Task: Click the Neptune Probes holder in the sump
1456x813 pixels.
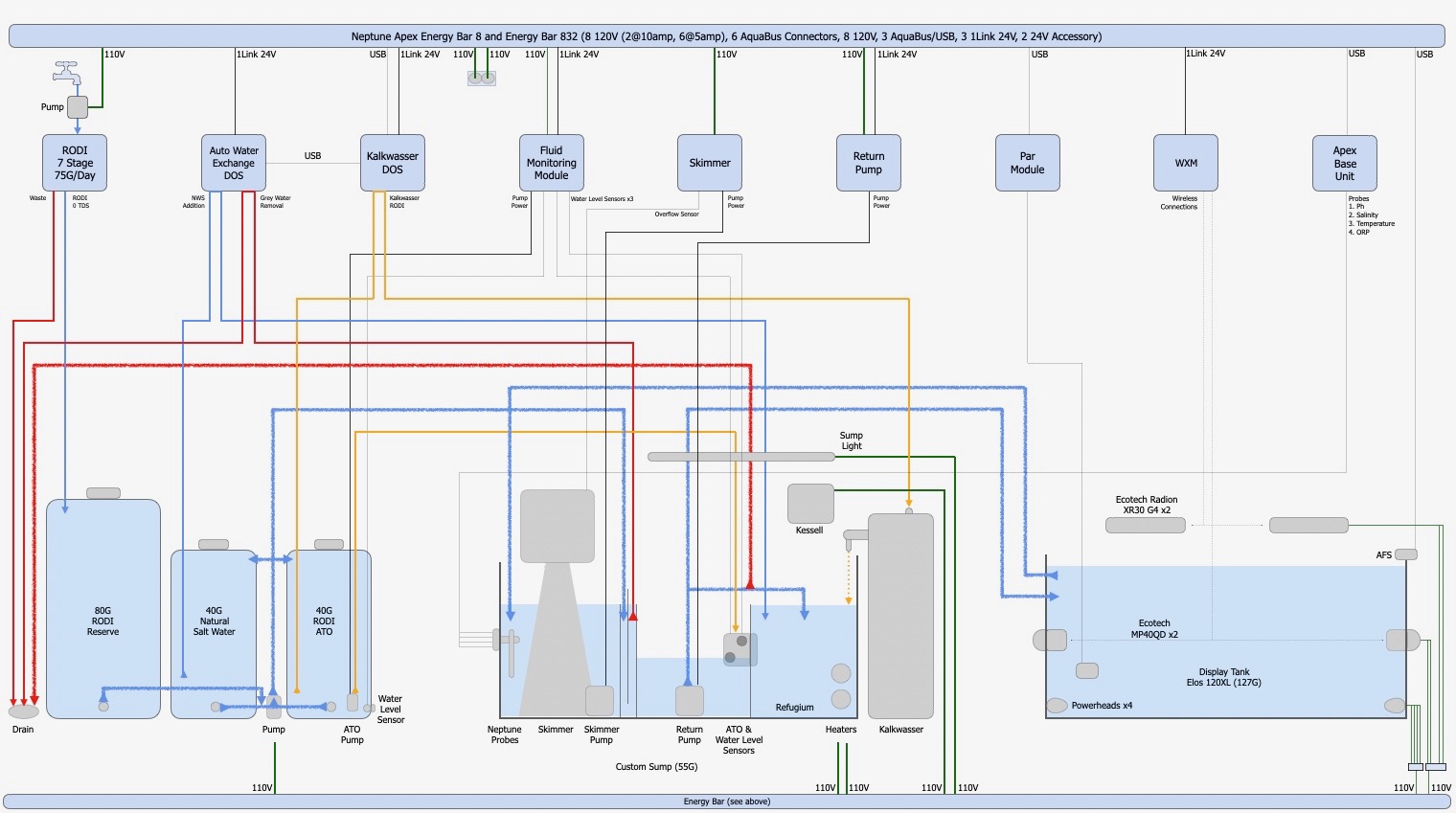Action: 507,640
